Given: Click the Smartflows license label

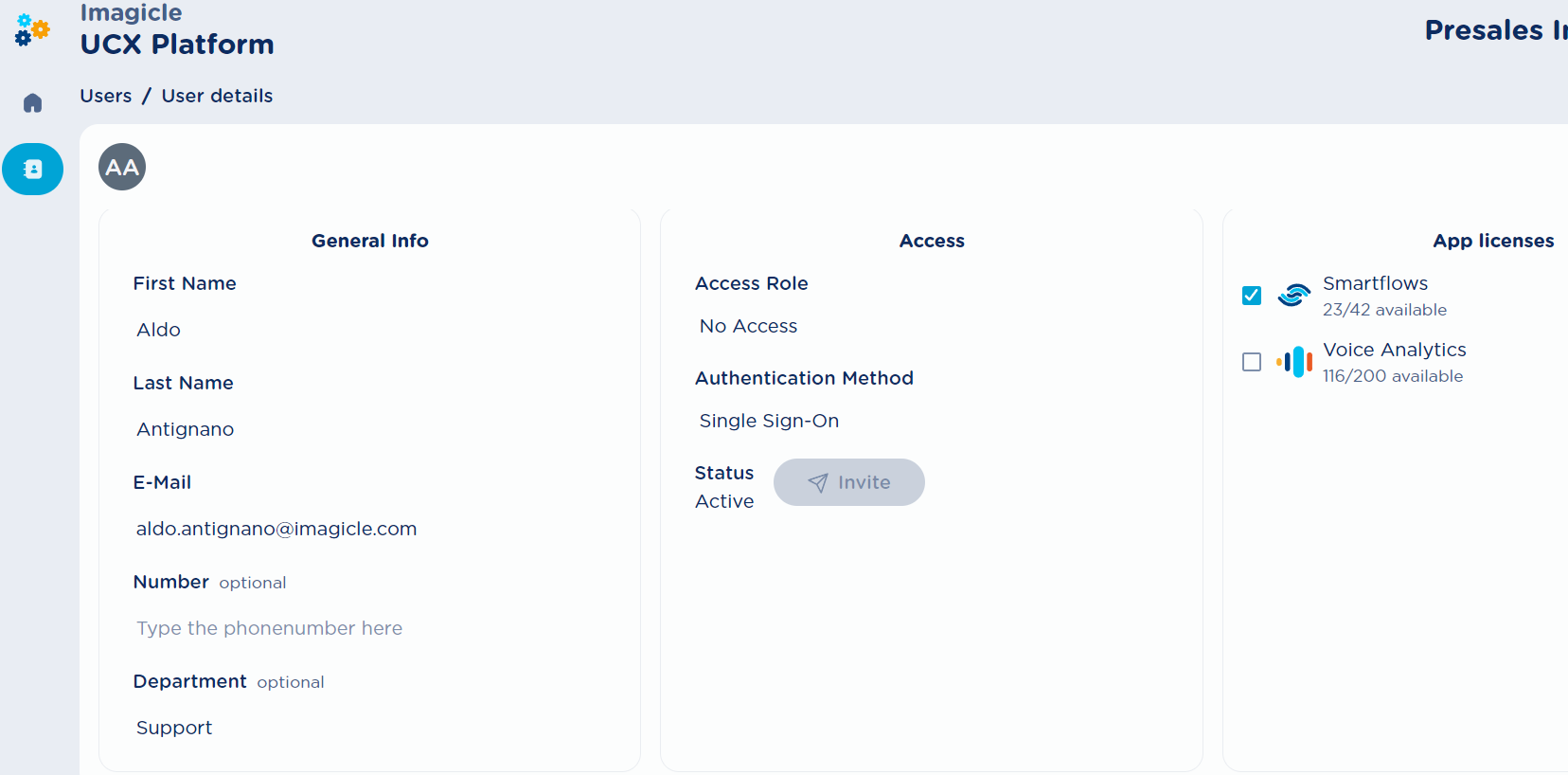Looking at the screenshot, I should point(1375,283).
